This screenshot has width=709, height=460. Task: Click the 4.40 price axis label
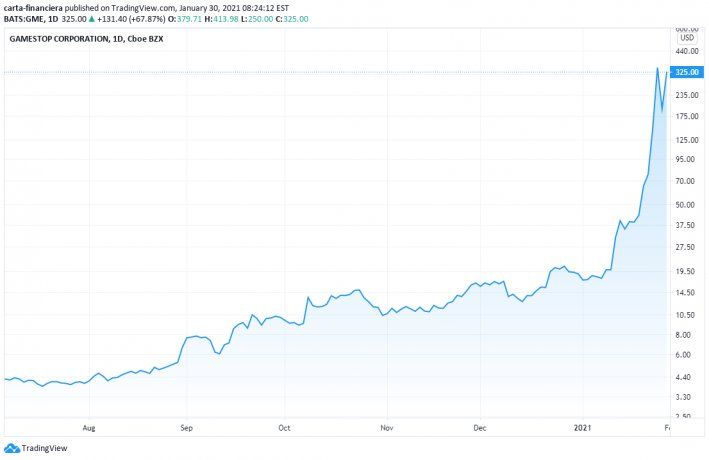(684, 376)
